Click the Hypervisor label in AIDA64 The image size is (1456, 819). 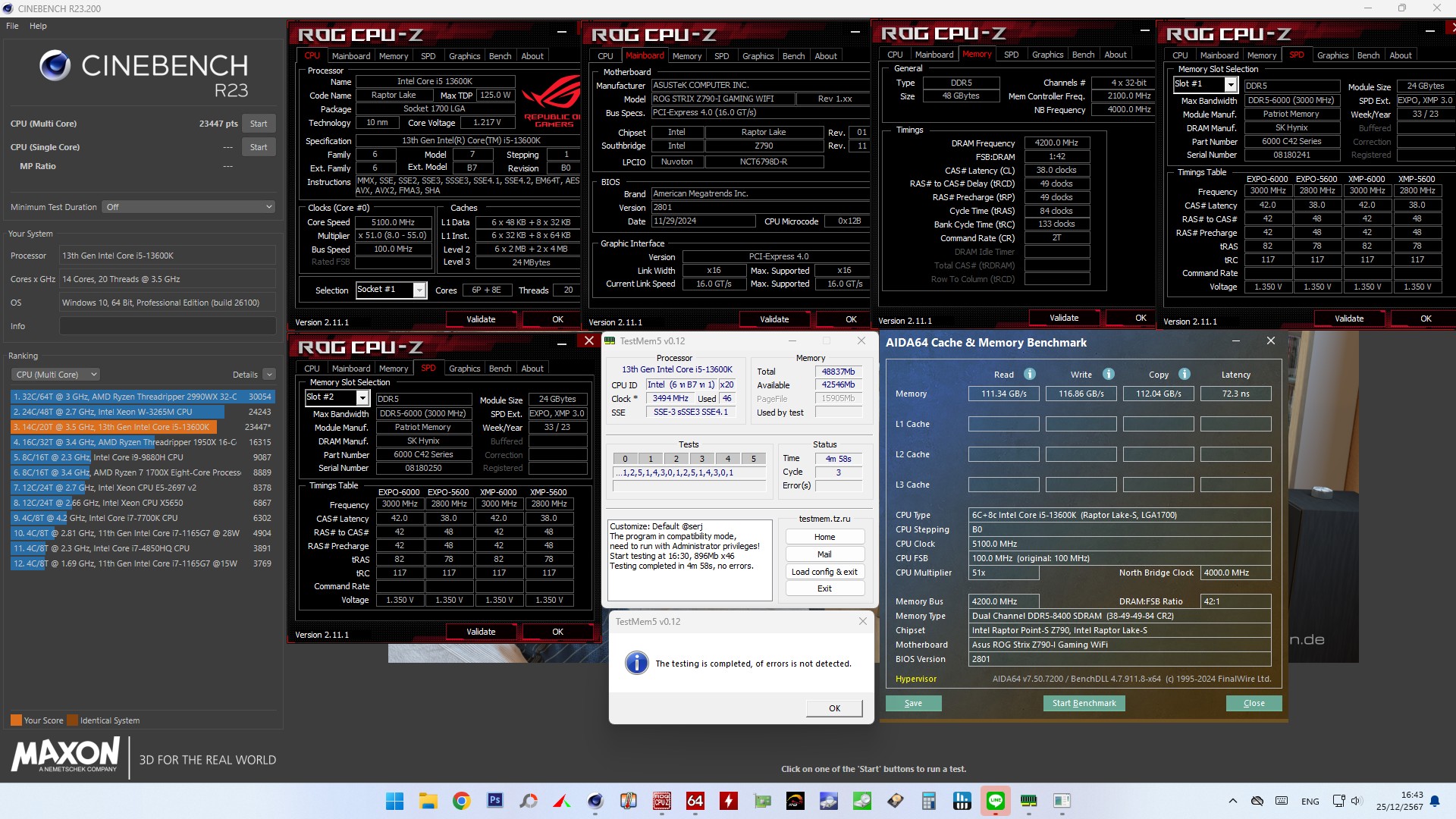916,679
